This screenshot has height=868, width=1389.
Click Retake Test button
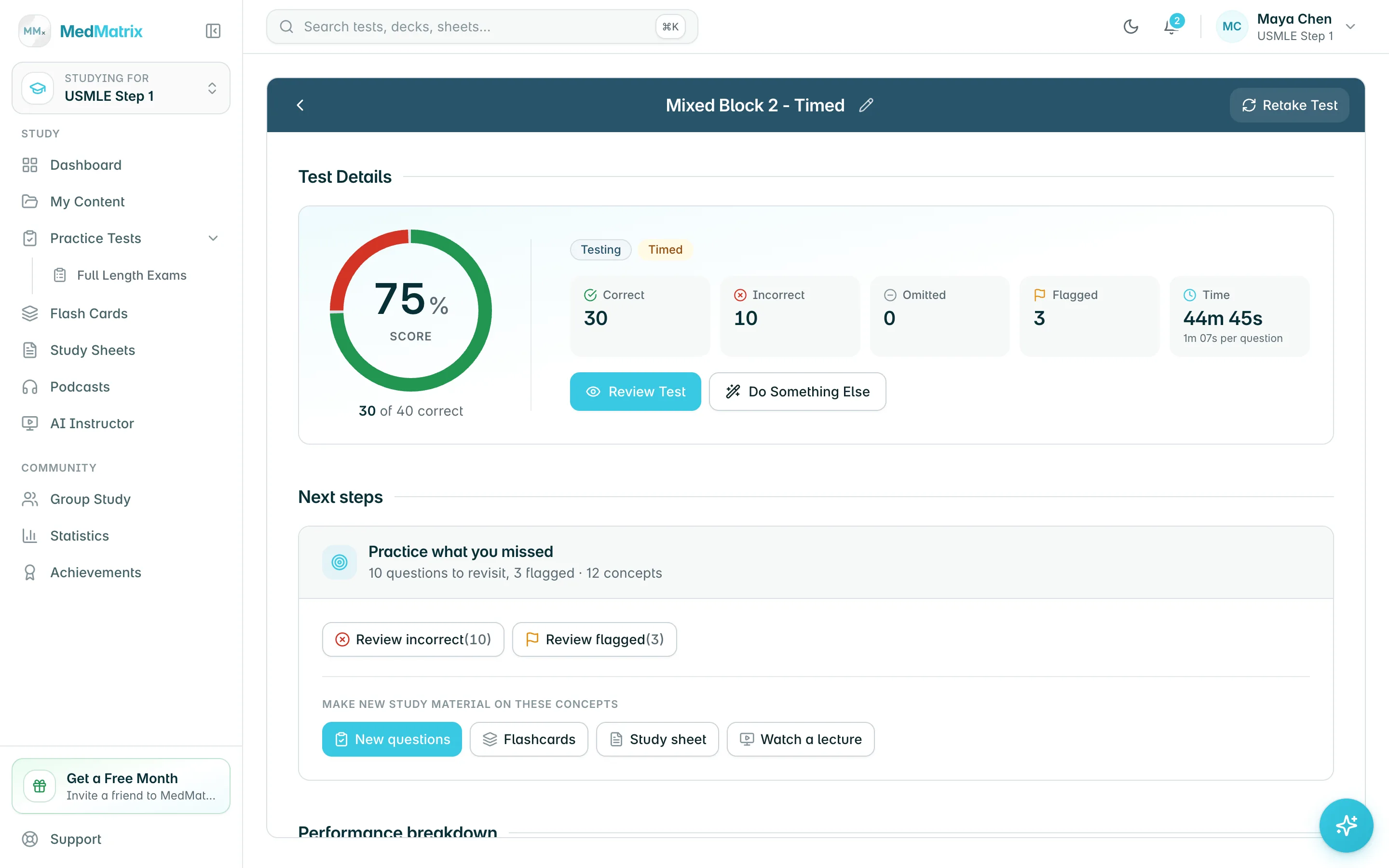1289,105
